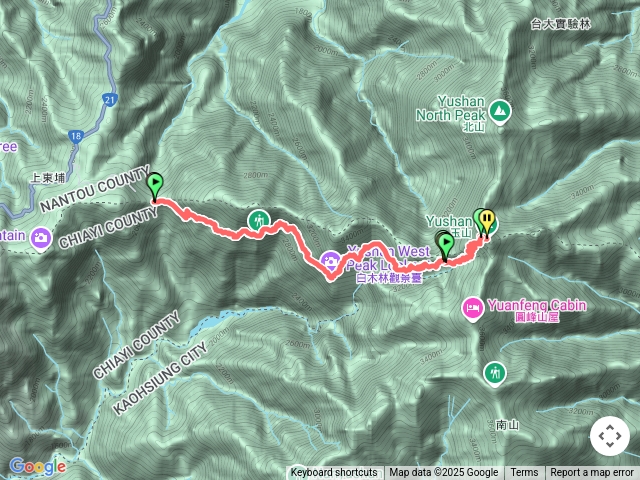Click the route 21 highway shield
This screenshot has width=640, height=480.
coord(110,100)
